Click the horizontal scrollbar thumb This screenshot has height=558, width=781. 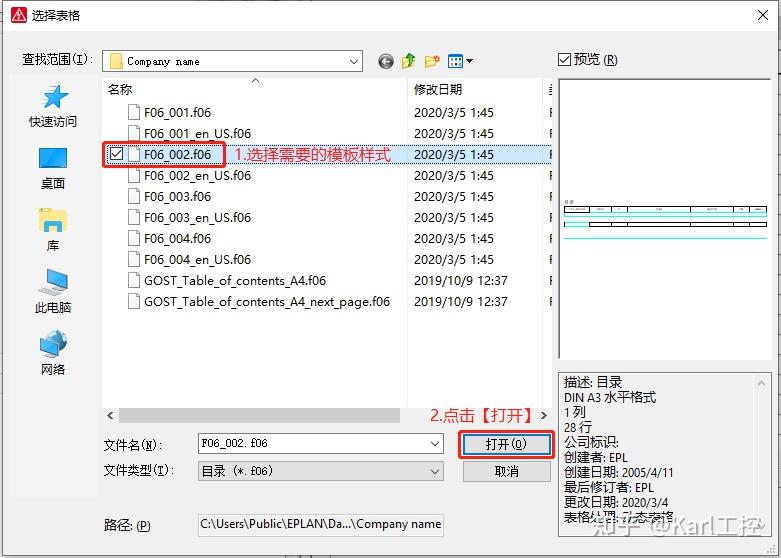259,415
